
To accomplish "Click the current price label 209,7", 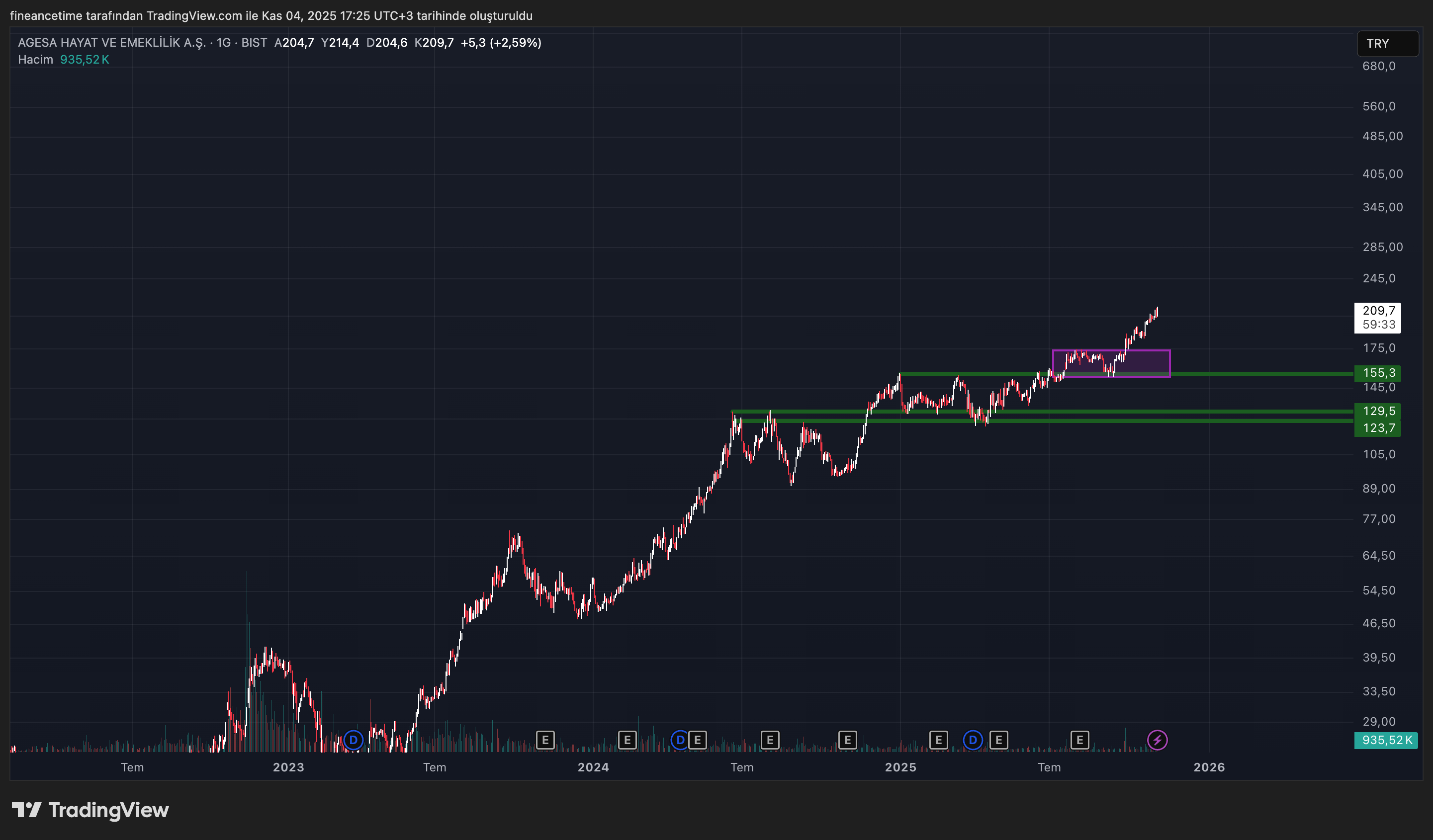I will 1378,311.
